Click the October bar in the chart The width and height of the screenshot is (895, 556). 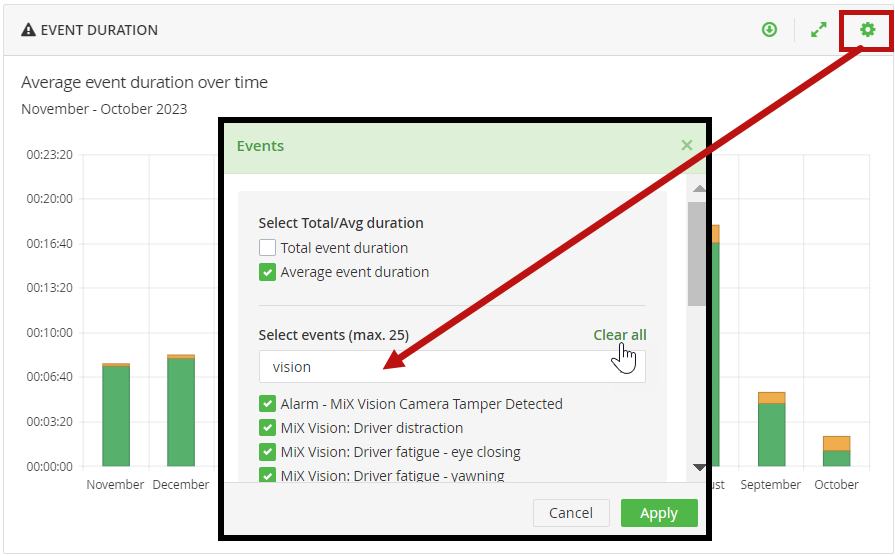coord(836,452)
